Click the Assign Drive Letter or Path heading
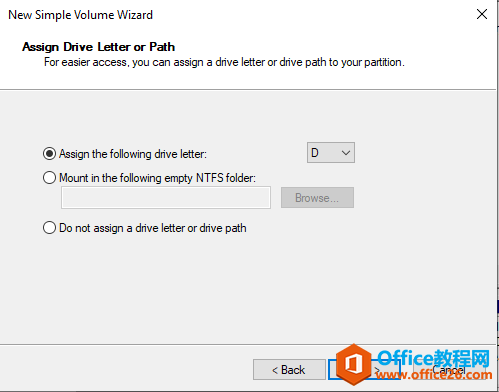Screen dimensions: 499x392 coord(98,47)
